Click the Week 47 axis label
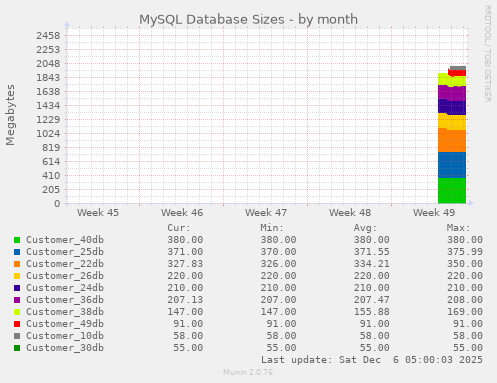This screenshot has height=383, width=497. pyautogui.click(x=266, y=213)
